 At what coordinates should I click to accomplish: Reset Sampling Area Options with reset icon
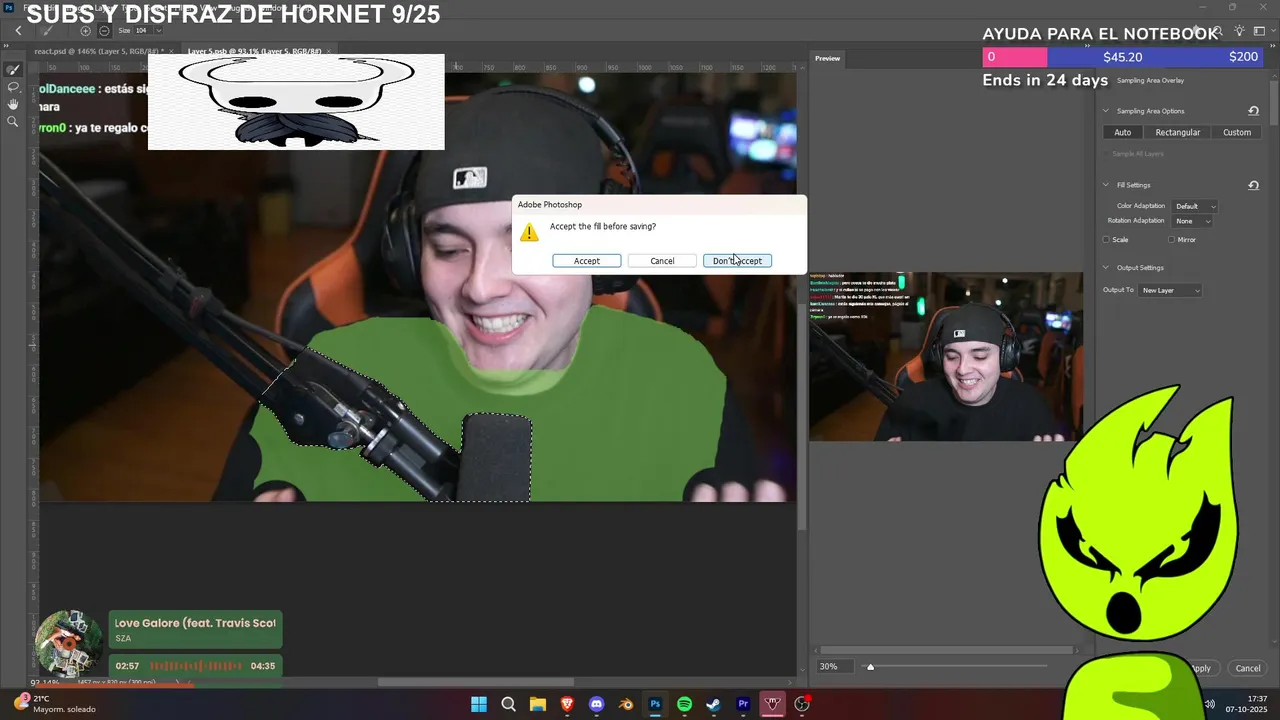pyautogui.click(x=1253, y=111)
